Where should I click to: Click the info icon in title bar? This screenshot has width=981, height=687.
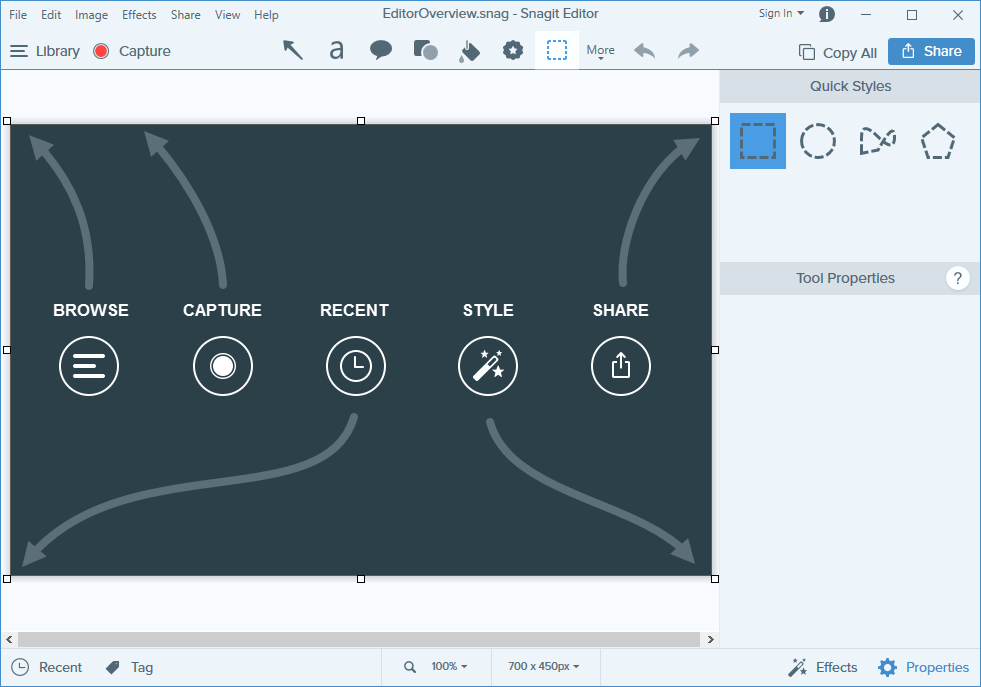pyautogui.click(x=827, y=14)
